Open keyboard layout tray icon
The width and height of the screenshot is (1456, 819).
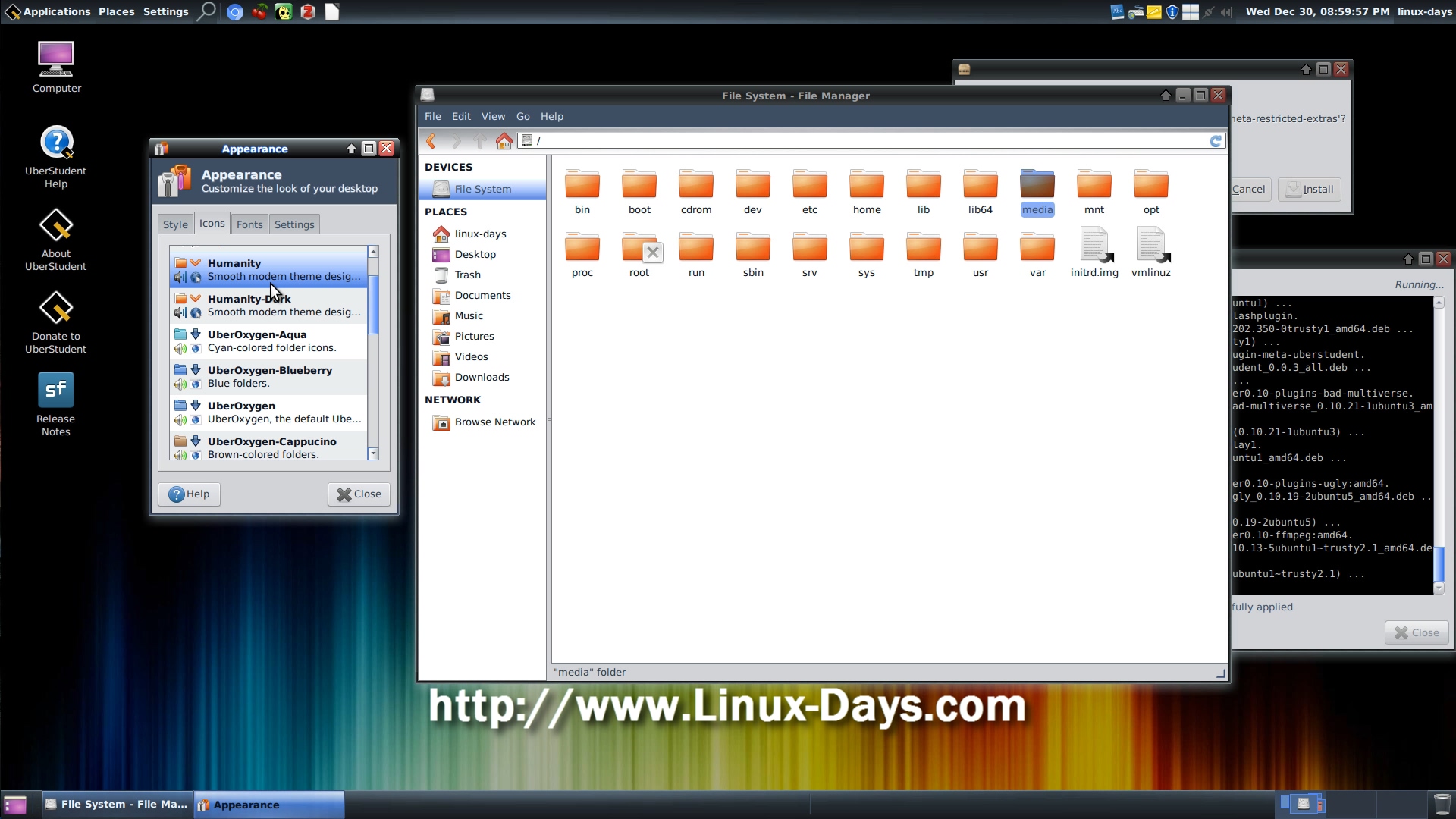pos(1136,12)
